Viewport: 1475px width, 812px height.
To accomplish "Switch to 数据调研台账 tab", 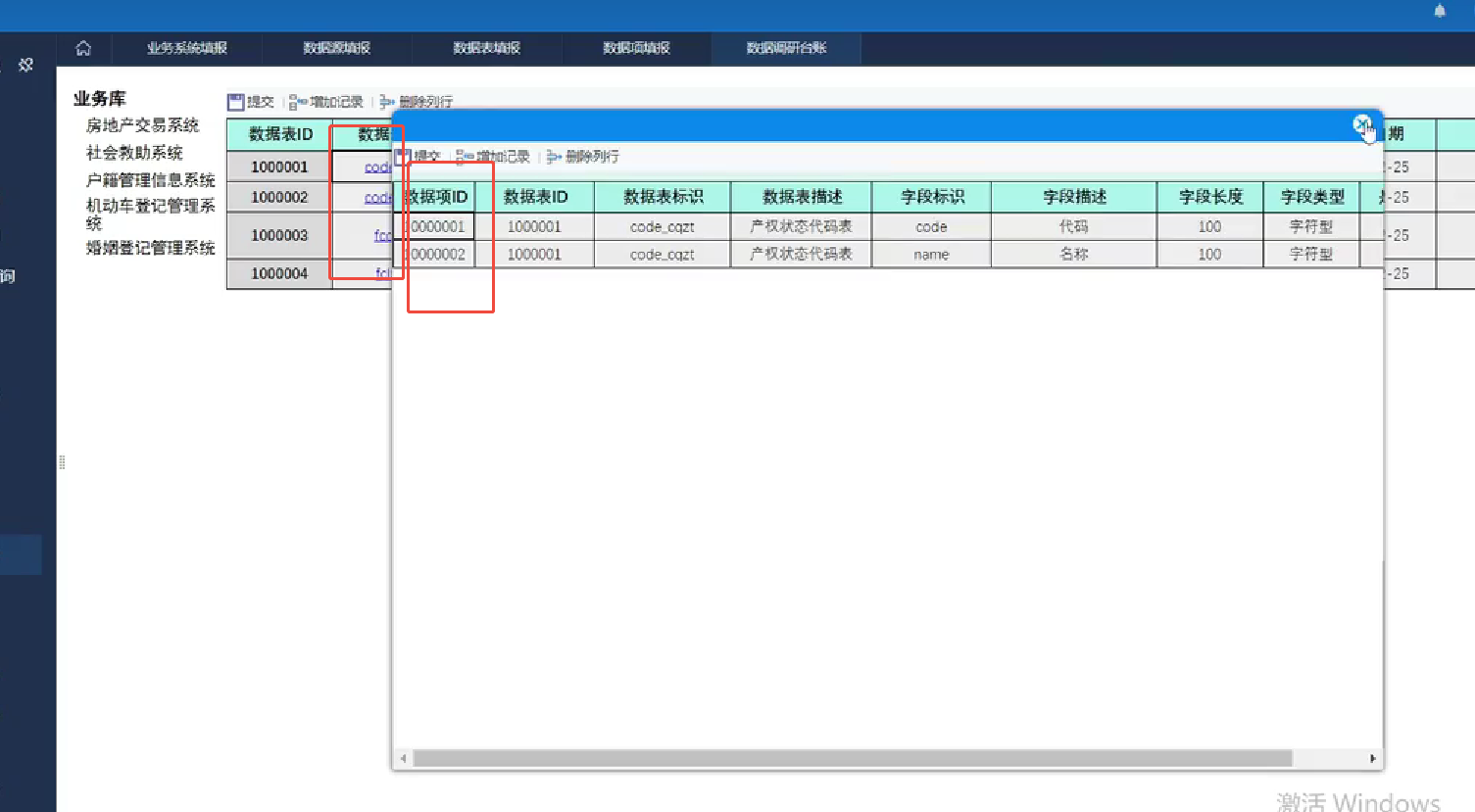I will [x=787, y=48].
